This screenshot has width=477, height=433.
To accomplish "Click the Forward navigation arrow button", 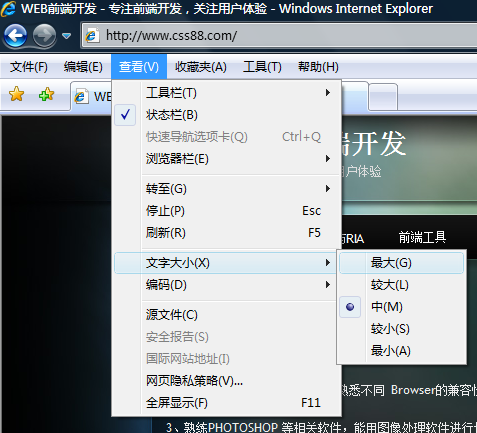I will [44, 35].
